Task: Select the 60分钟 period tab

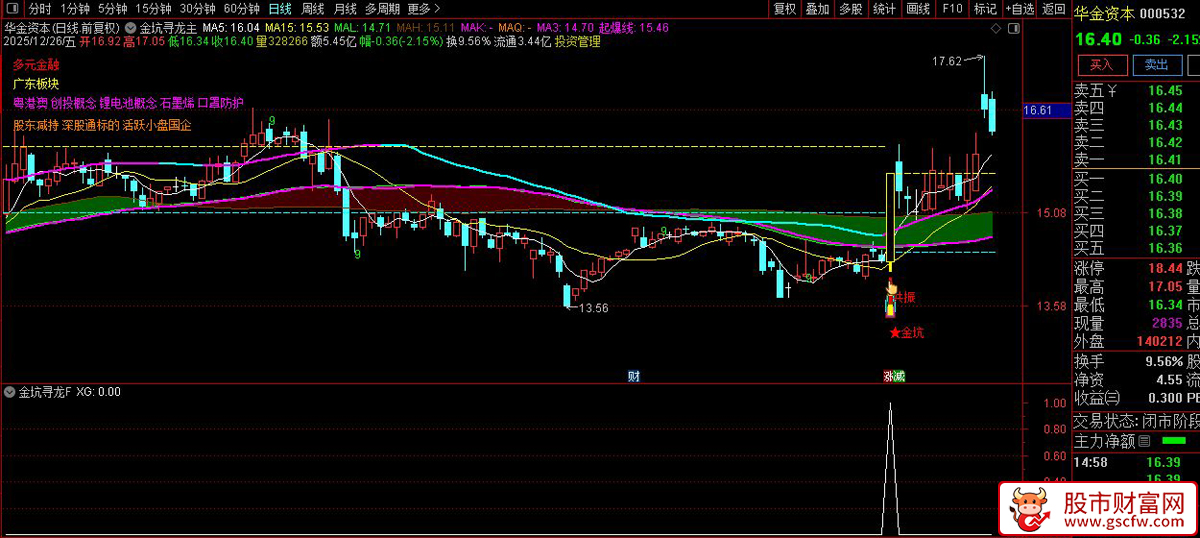Action: pos(241,9)
